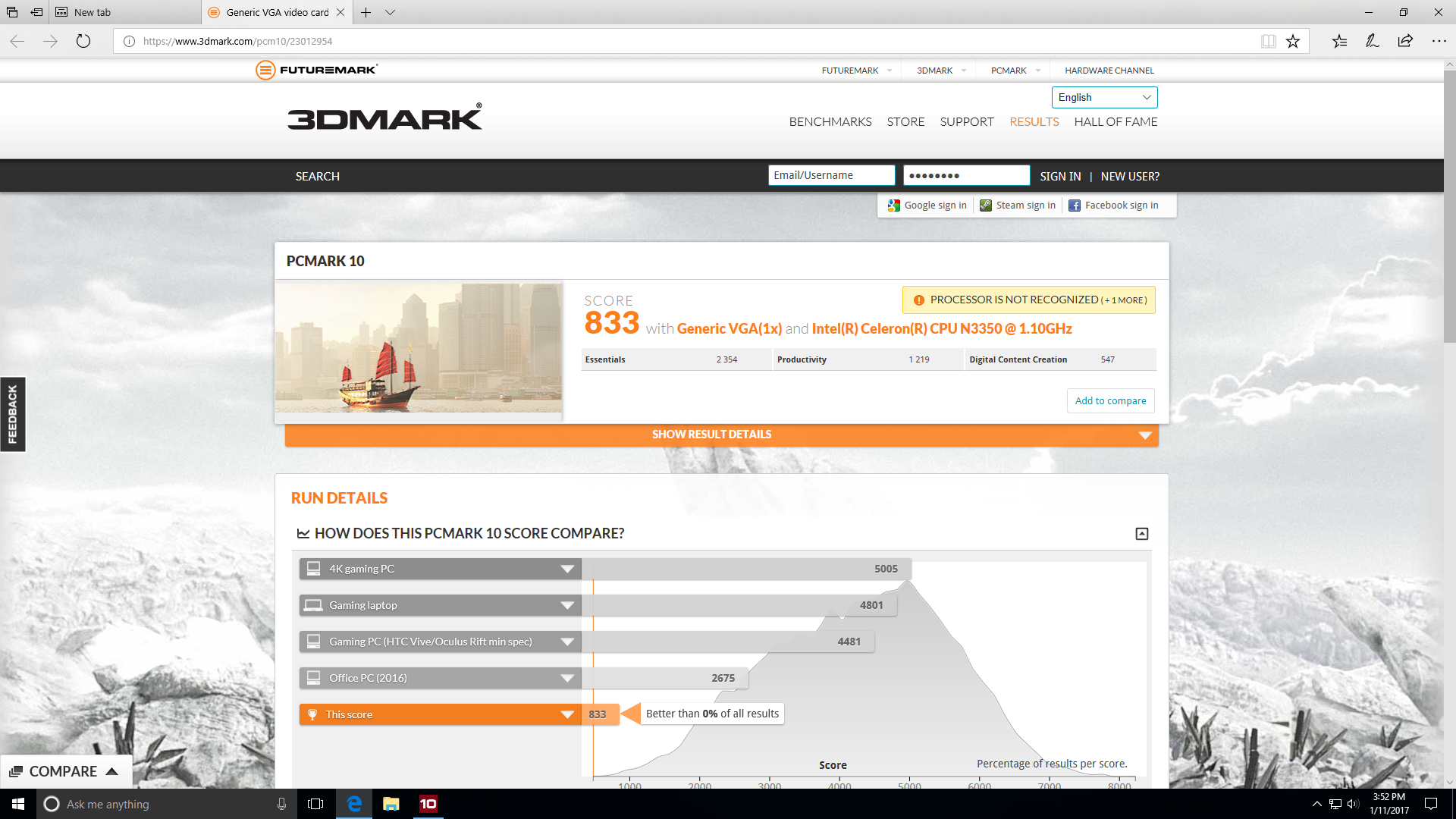Viewport: 1456px width, 819px height.
Task: Show tab previews chevron
Action: point(390,12)
